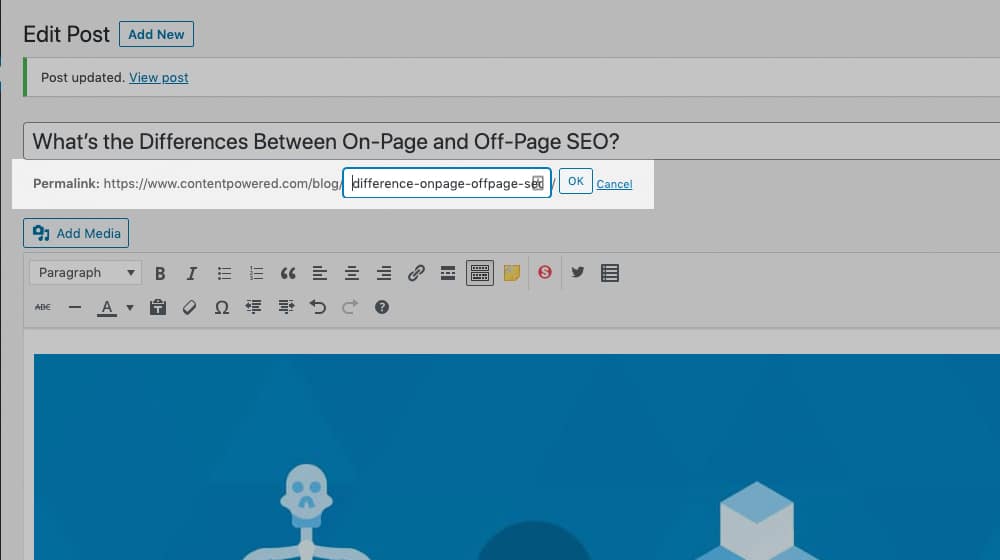Open keyboard shortcuts help
Viewport: 1000px width, 560px height.
click(x=381, y=307)
